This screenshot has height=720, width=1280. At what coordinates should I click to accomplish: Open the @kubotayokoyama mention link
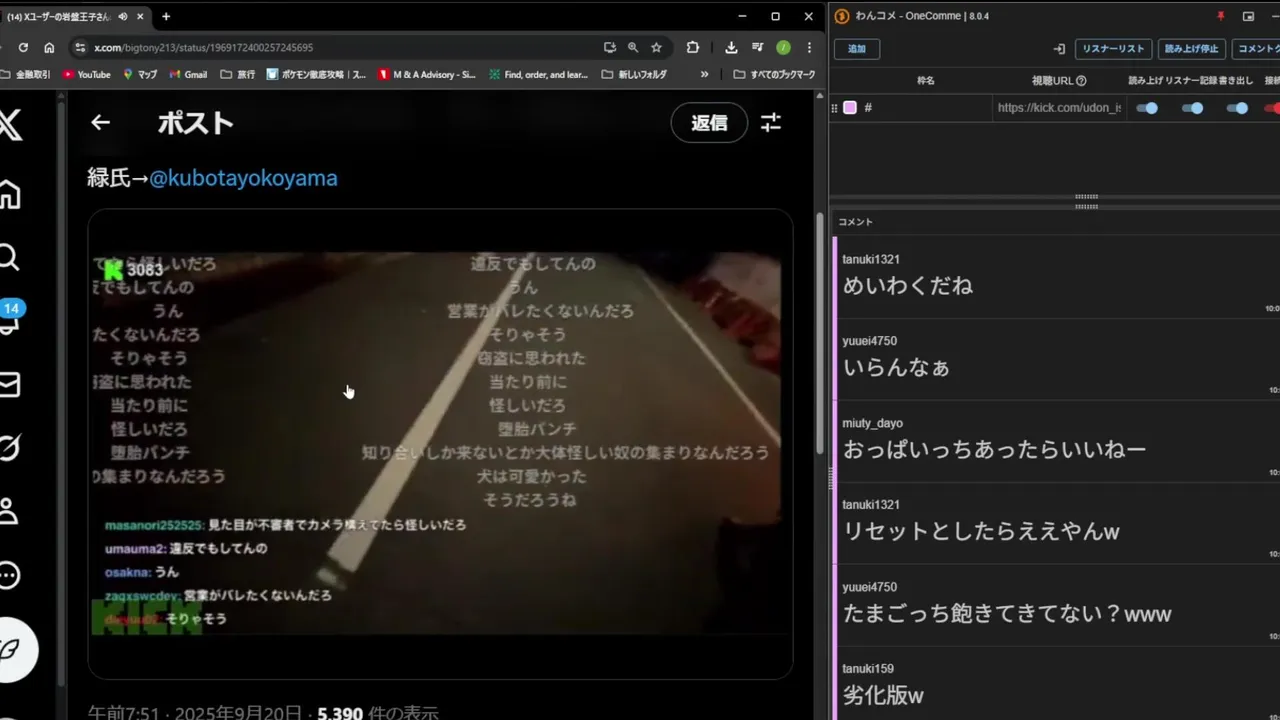coord(243,178)
